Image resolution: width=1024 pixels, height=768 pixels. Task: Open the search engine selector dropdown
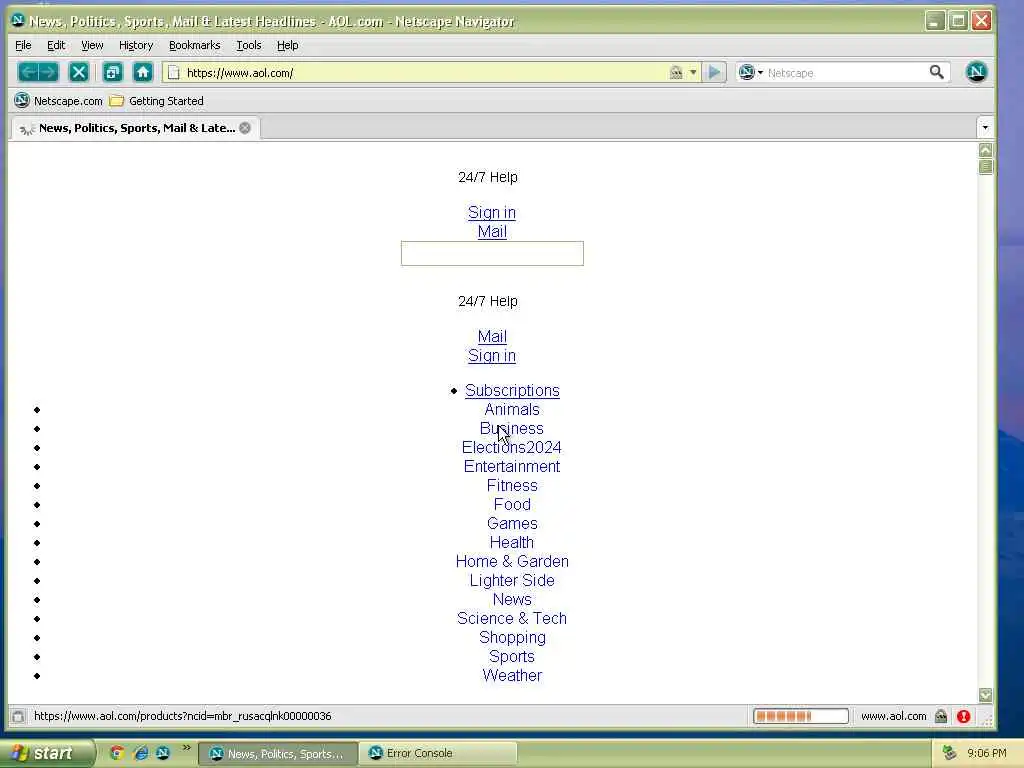click(x=751, y=72)
